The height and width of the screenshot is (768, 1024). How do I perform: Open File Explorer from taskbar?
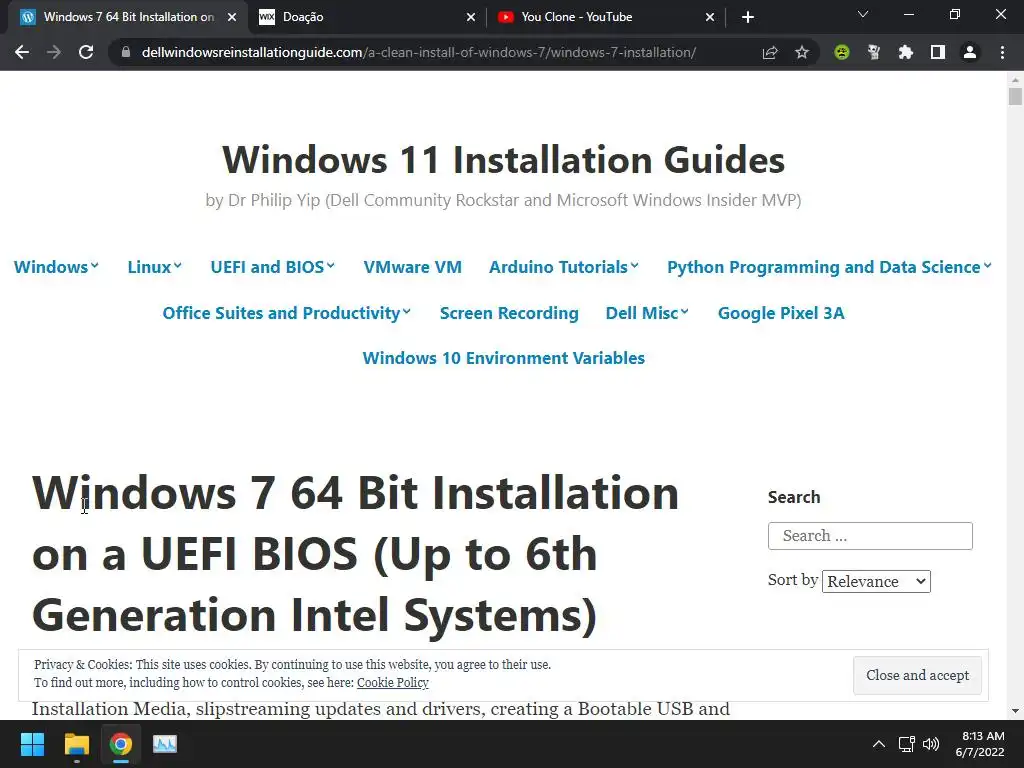pos(76,744)
